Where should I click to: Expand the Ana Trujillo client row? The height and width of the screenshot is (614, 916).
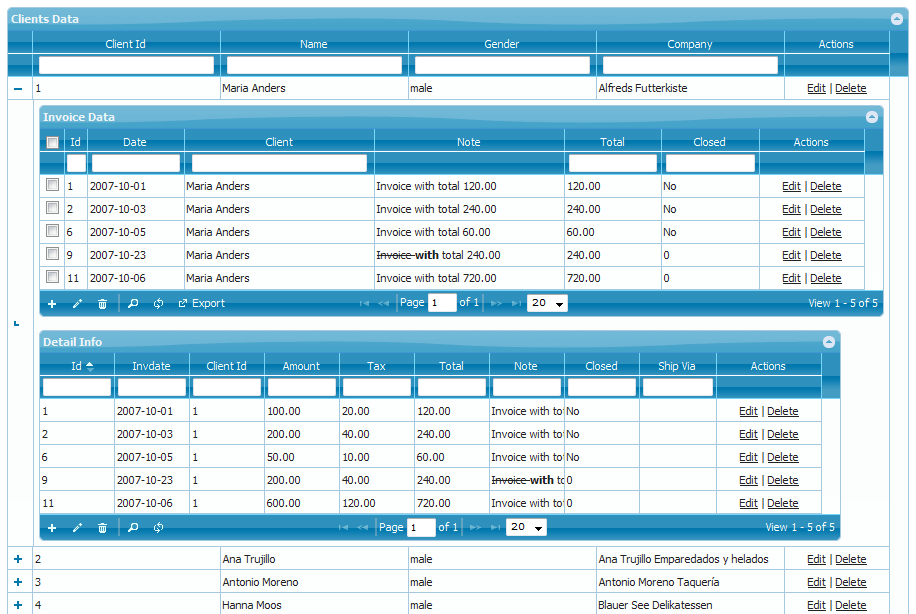19,559
